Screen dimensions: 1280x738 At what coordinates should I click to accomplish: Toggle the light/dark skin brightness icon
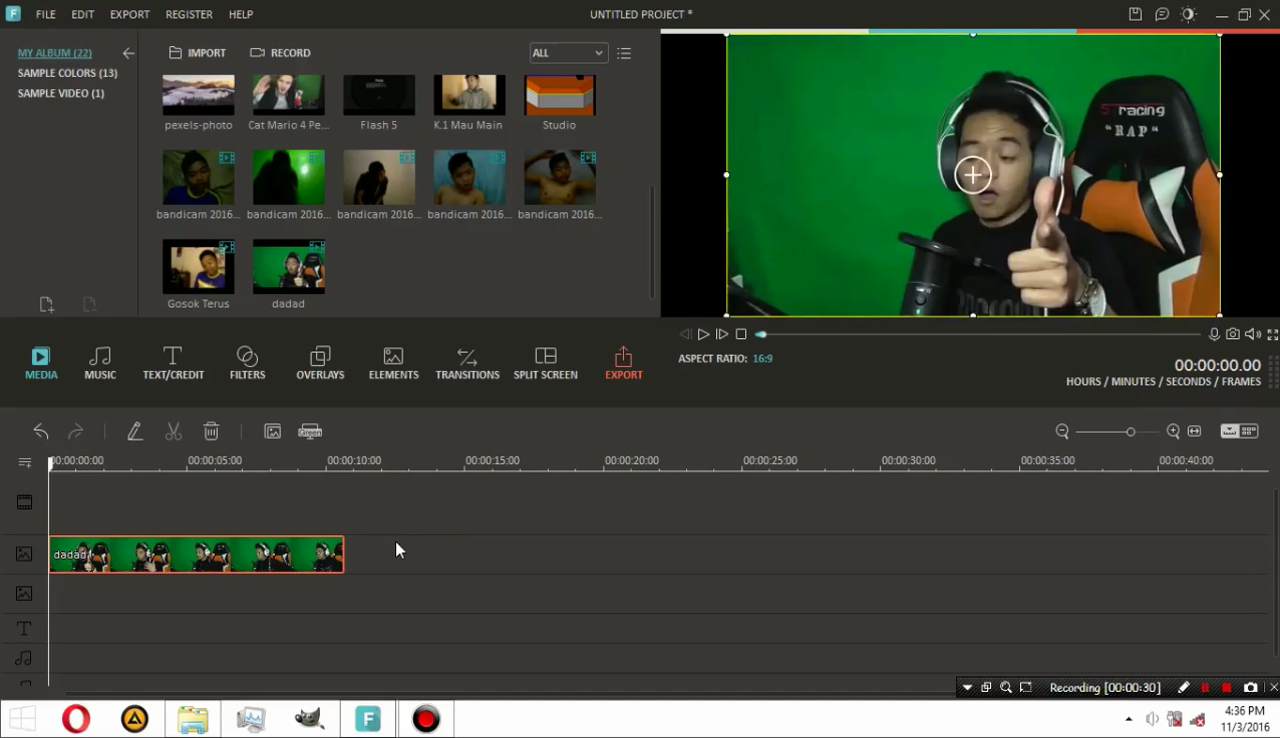pos(1188,14)
